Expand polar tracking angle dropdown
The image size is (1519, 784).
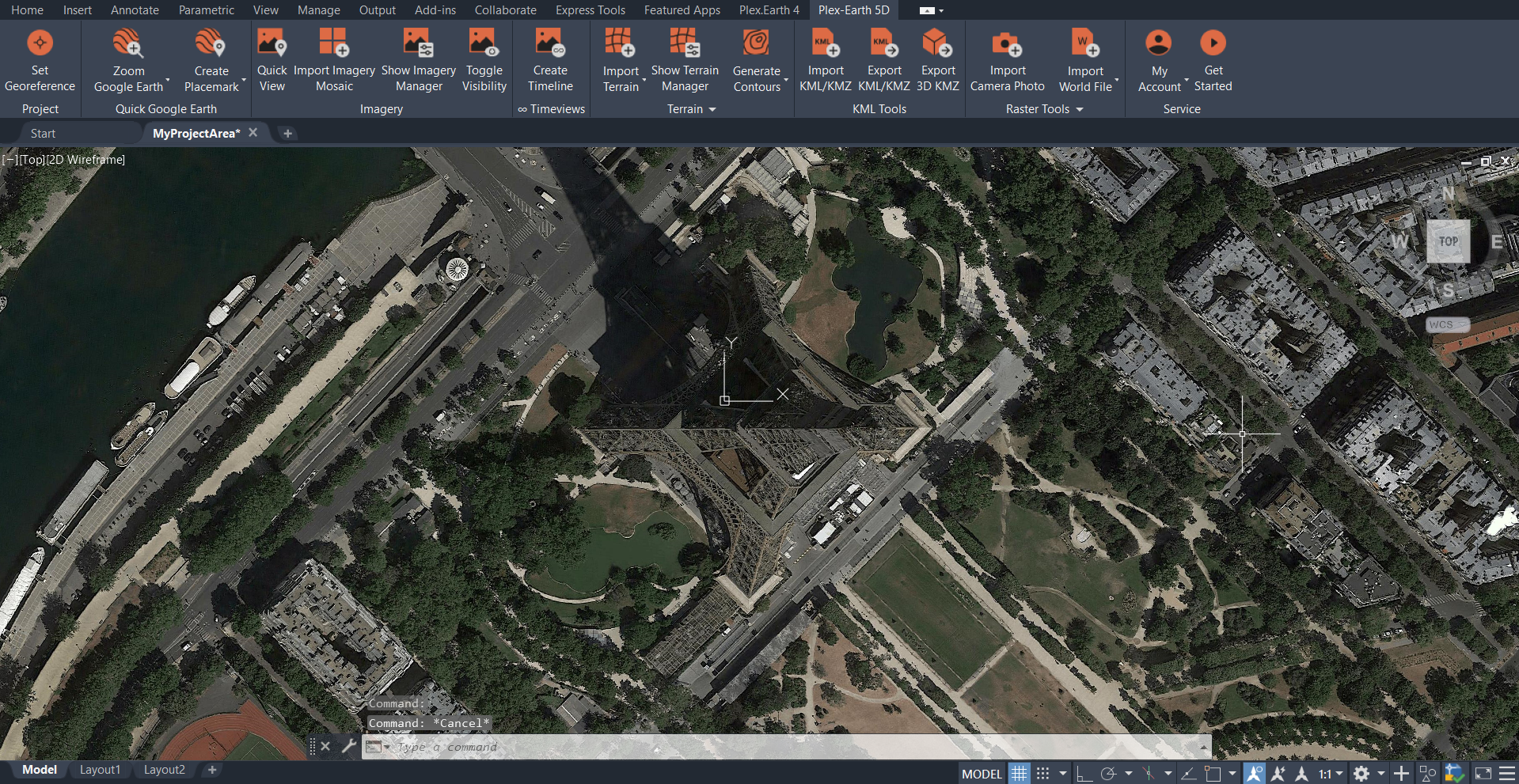point(1128,774)
